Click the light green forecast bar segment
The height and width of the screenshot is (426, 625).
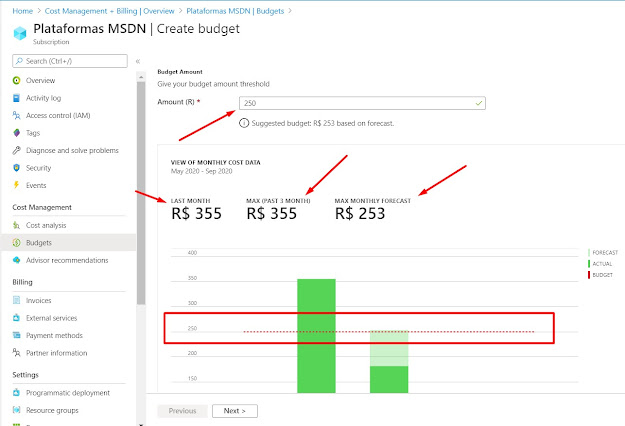pyautogui.click(x=389, y=348)
